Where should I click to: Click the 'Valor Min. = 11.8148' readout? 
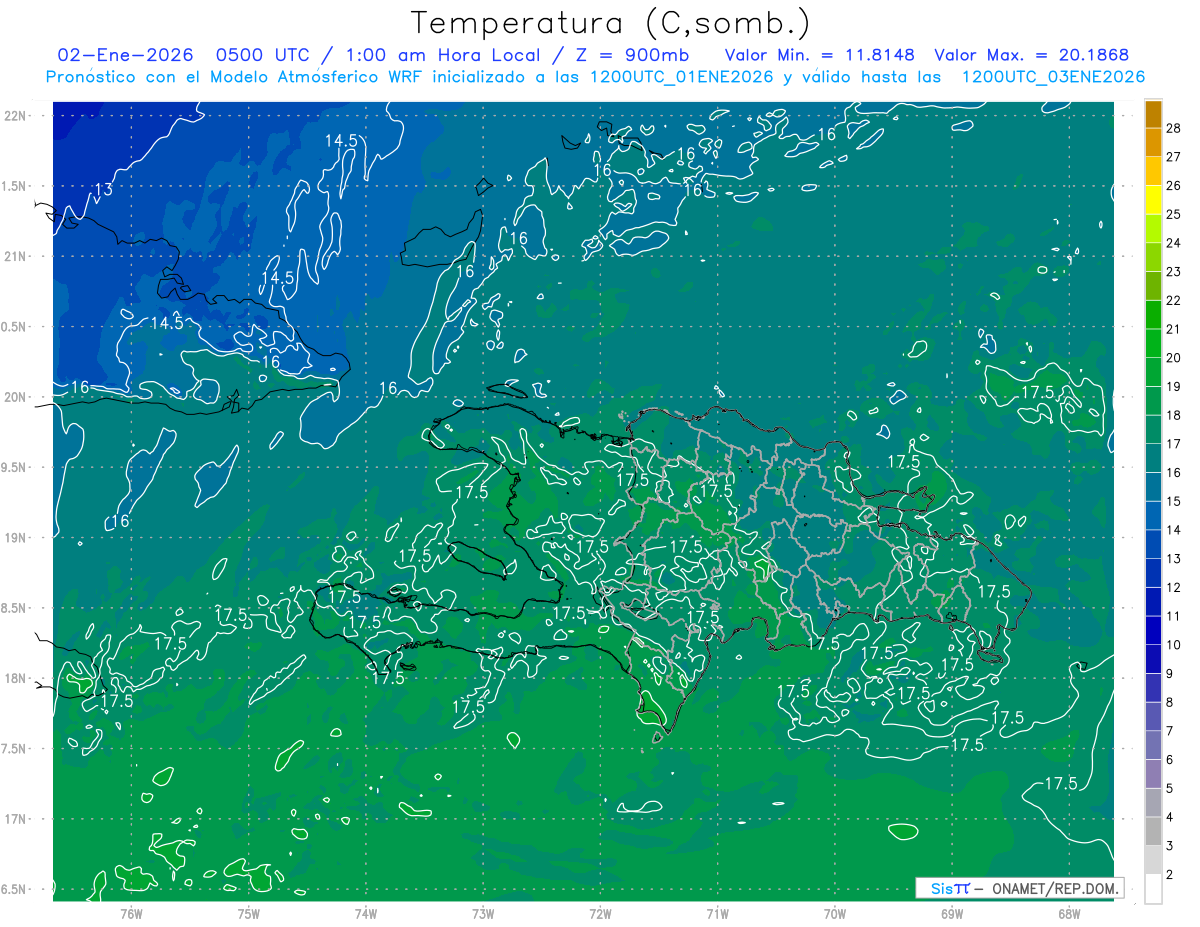(820, 55)
